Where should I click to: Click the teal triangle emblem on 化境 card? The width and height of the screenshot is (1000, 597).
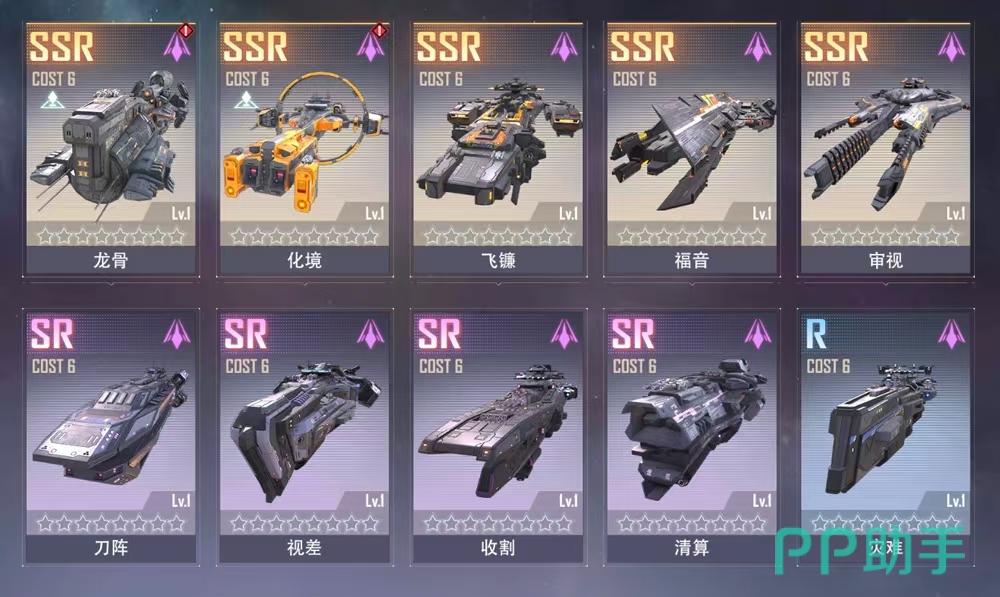pyautogui.click(x=246, y=100)
